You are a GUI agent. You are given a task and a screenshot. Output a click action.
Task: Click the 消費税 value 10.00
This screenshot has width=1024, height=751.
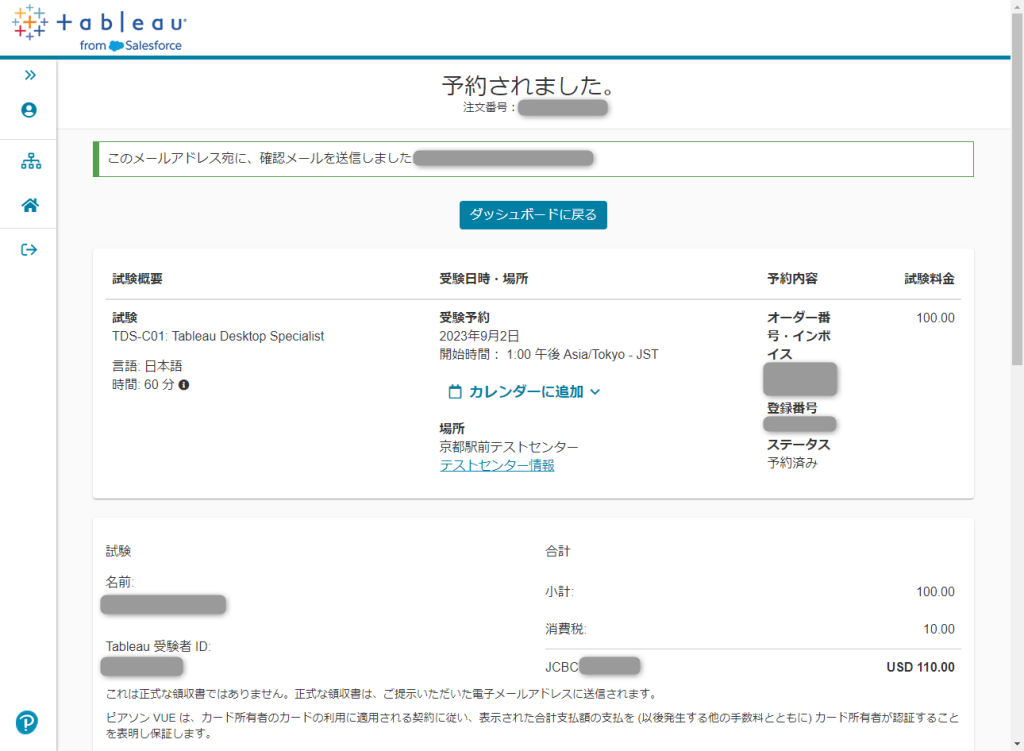point(938,629)
